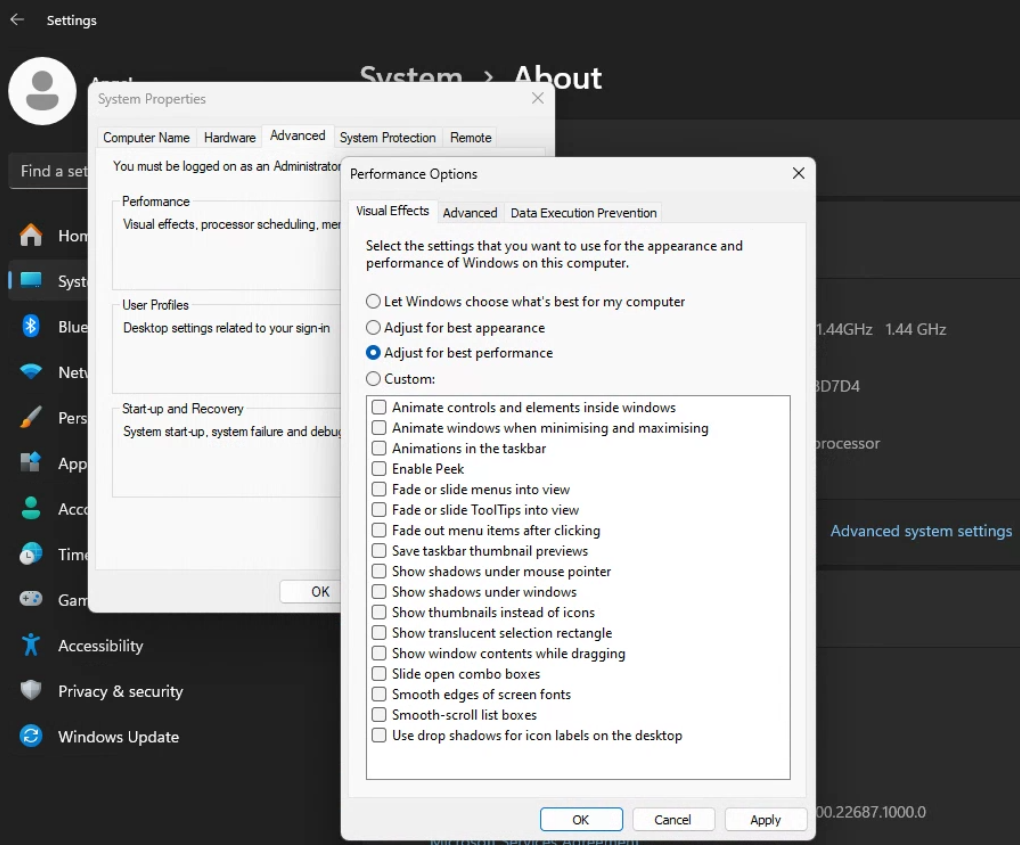The height and width of the screenshot is (845, 1020).
Task: Check Enable Peek
Action: (379, 468)
